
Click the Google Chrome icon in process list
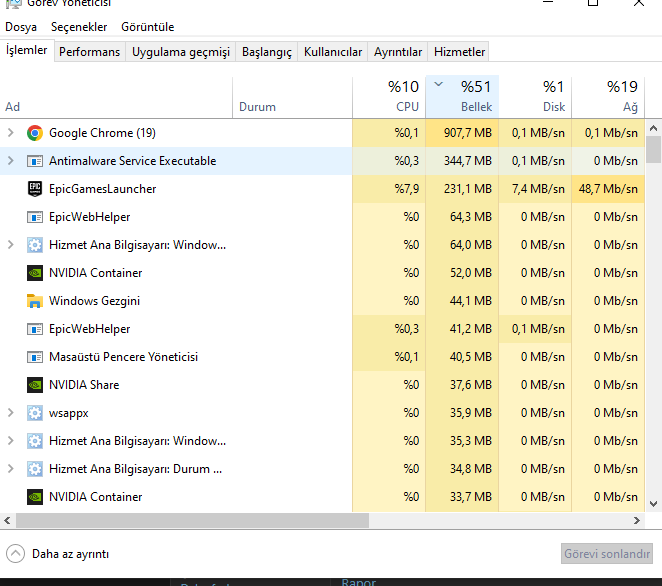(35, 133)
